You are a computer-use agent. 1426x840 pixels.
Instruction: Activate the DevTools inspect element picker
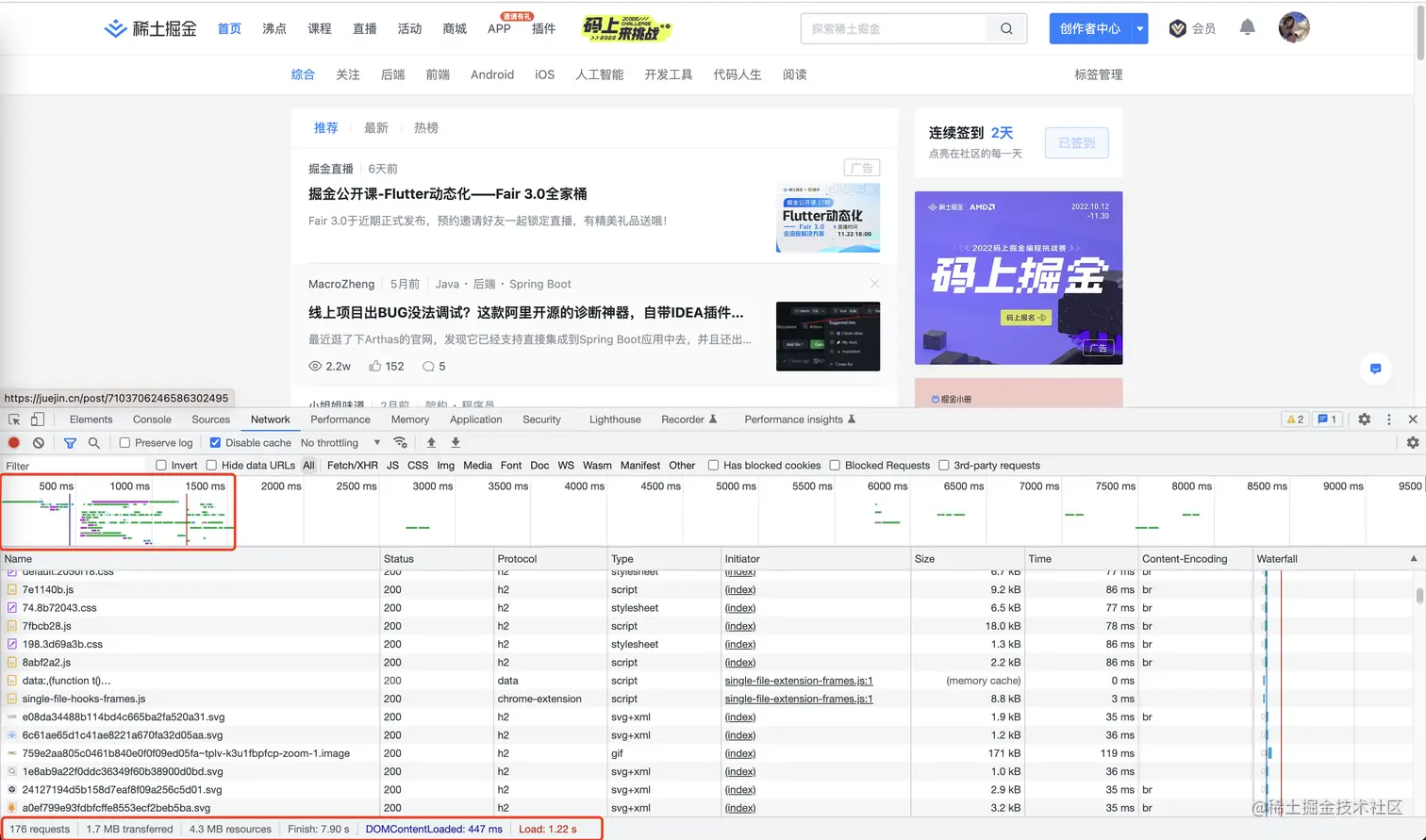click(14, 420)
